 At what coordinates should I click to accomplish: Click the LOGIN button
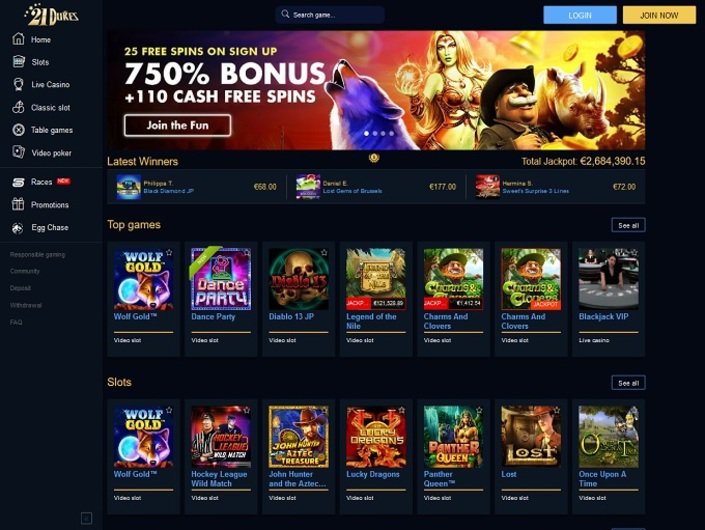(580, 15)
